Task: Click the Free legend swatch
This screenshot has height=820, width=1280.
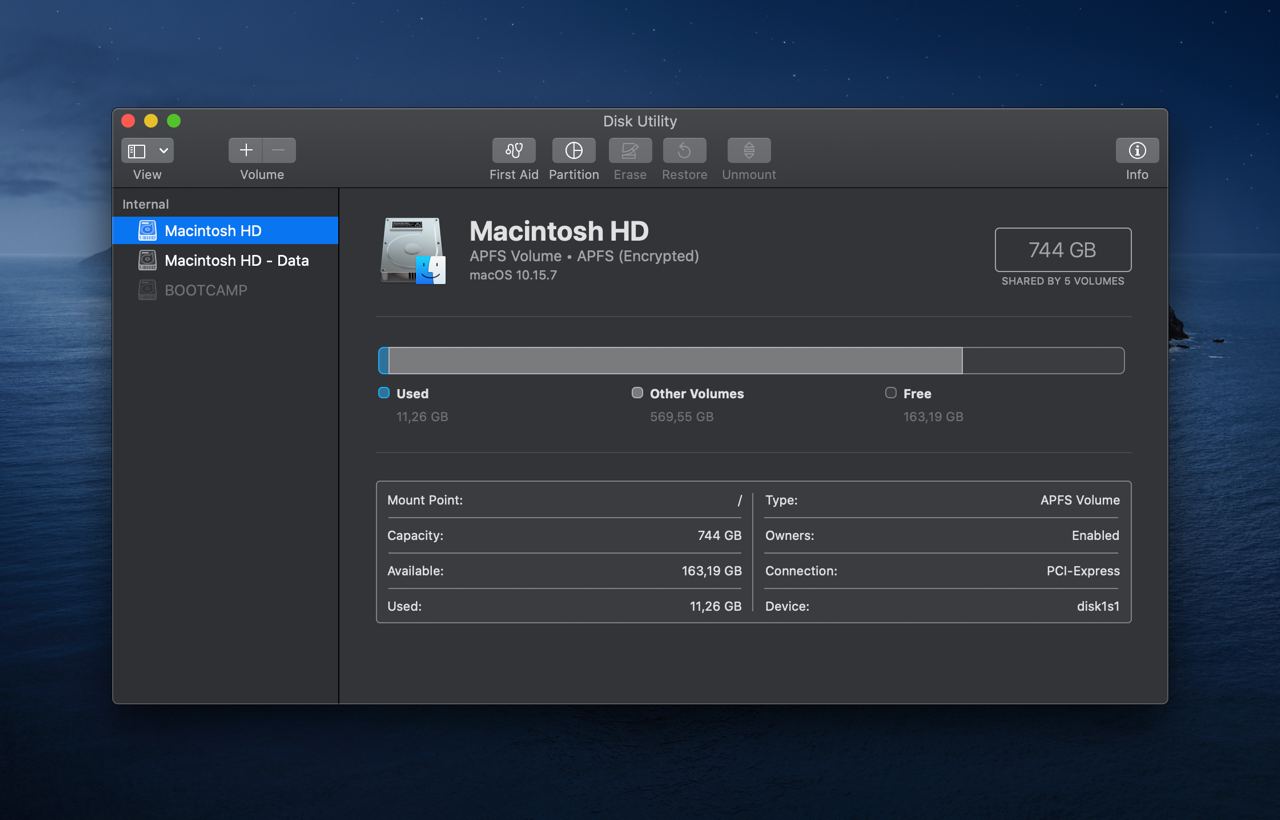Action: pos(891,393)
